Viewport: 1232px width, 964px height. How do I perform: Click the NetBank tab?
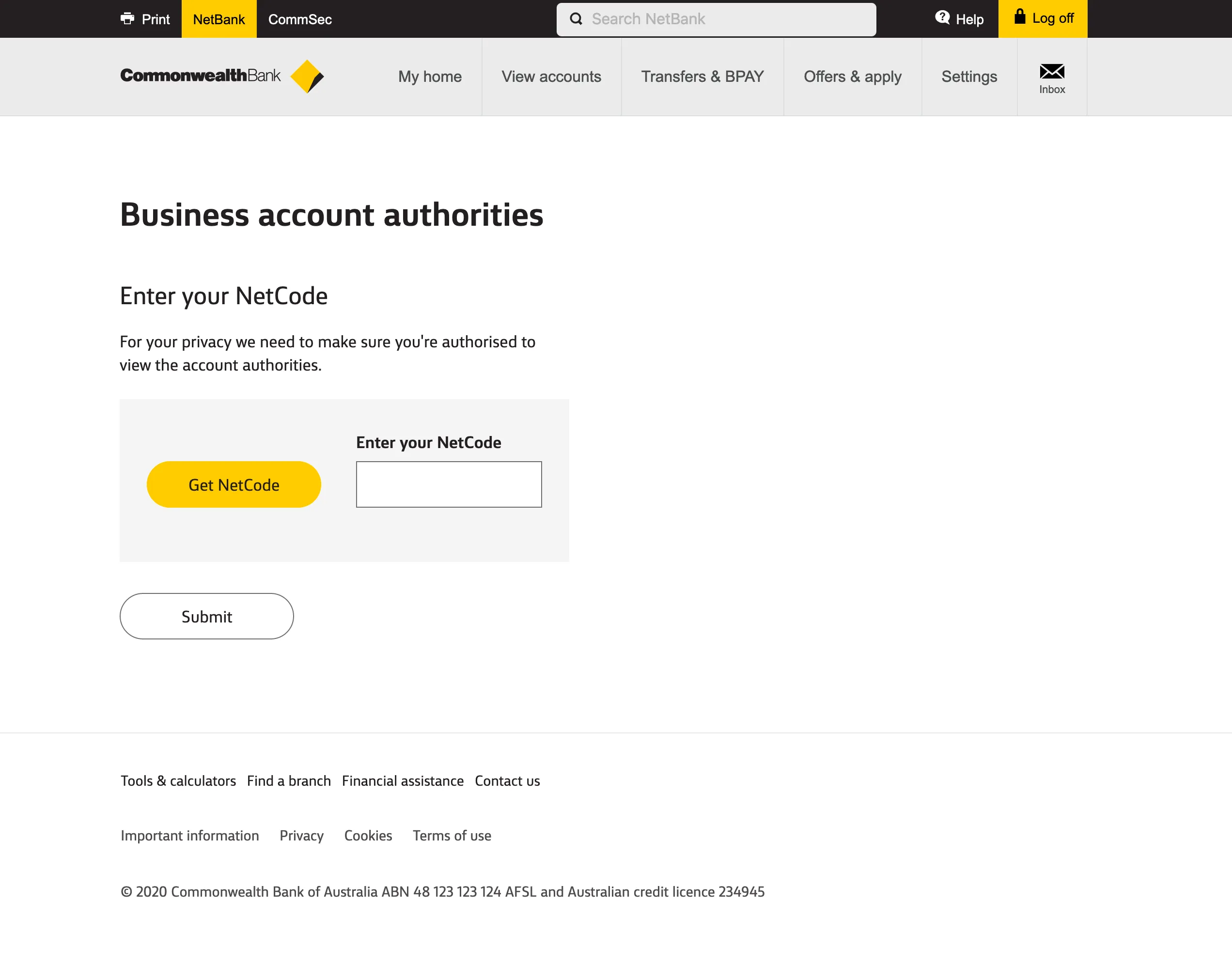coord(218,19)
